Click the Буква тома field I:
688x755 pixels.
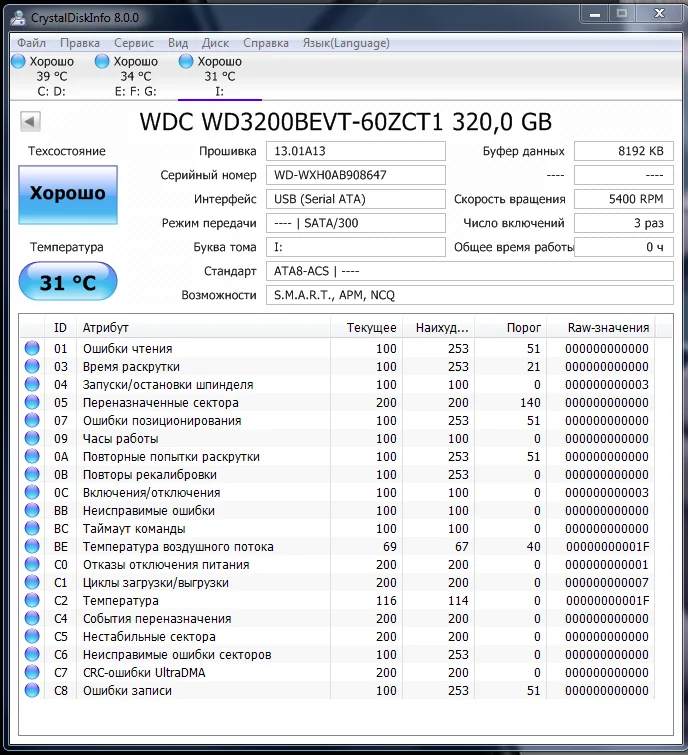[x=356, y=247]
